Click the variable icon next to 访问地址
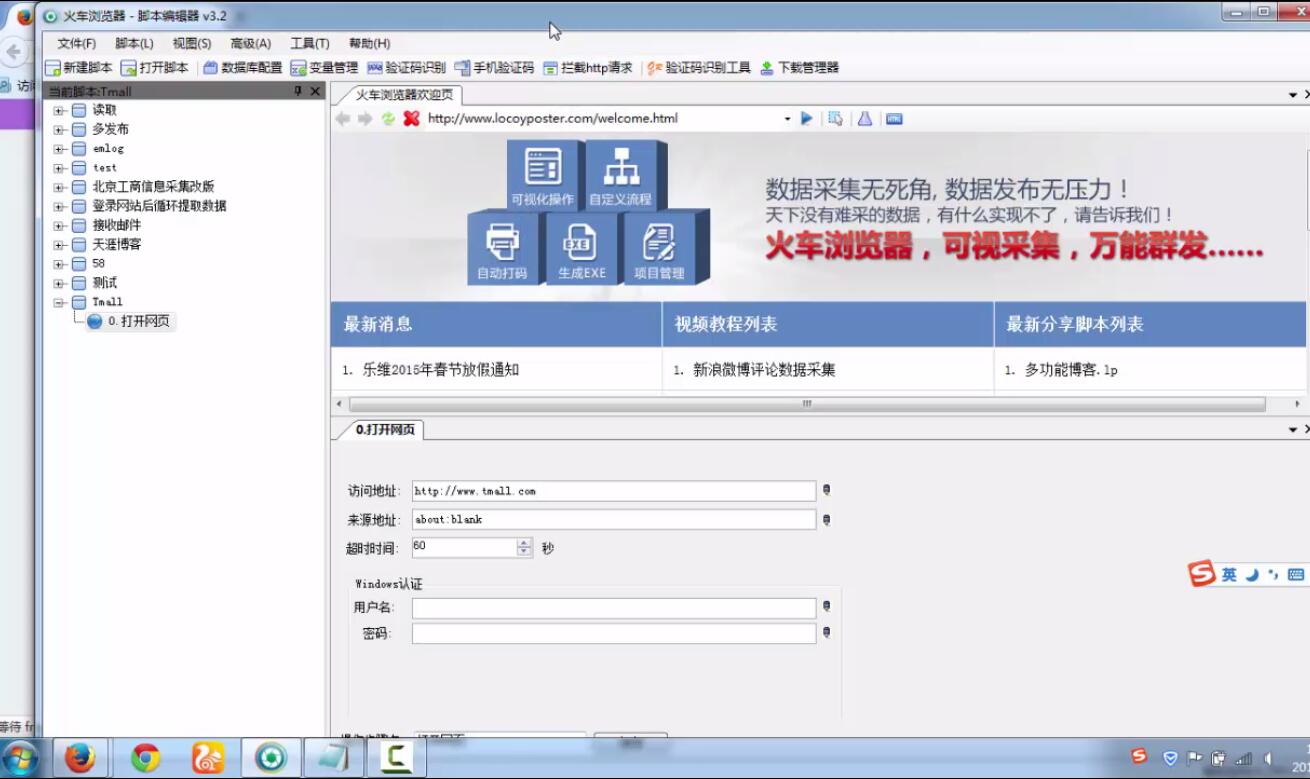 [x=826, y=491]
